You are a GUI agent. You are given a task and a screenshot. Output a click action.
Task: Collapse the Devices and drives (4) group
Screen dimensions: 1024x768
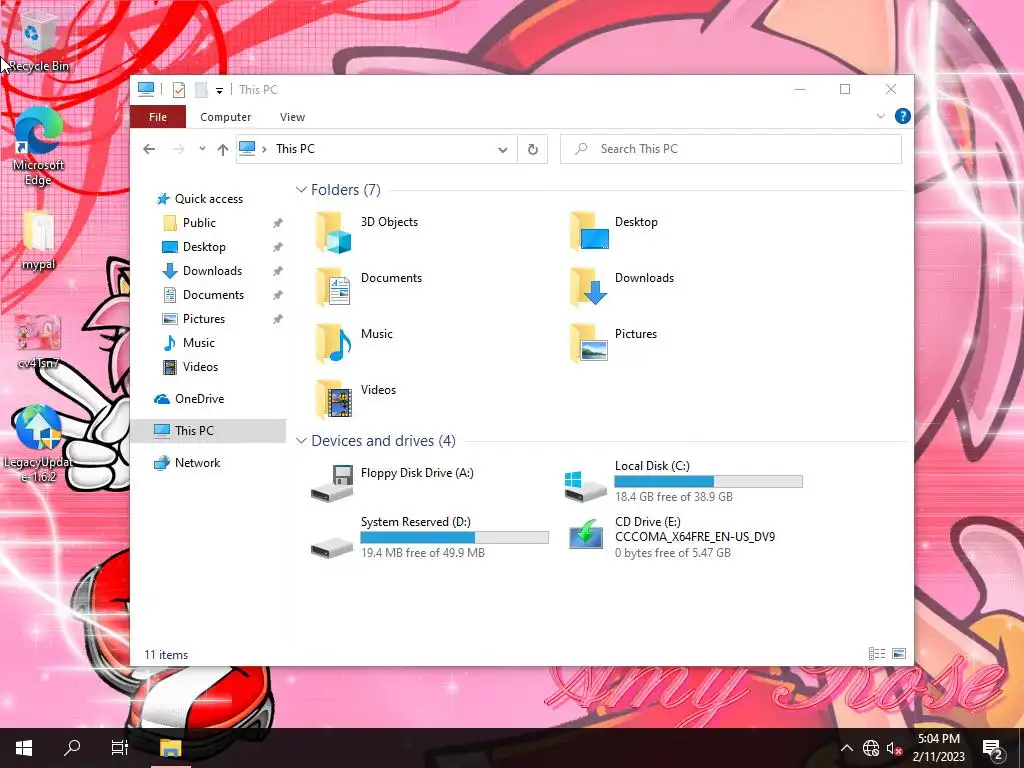tap(301, 441)
